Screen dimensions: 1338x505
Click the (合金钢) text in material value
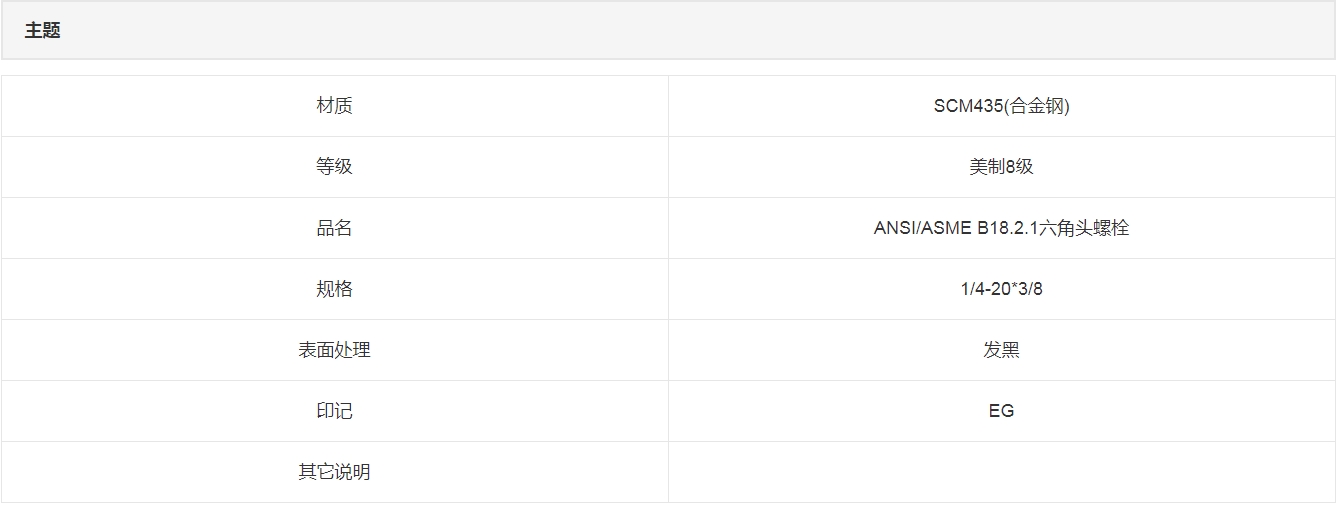pyautogui.click(x=1037, y=106)
